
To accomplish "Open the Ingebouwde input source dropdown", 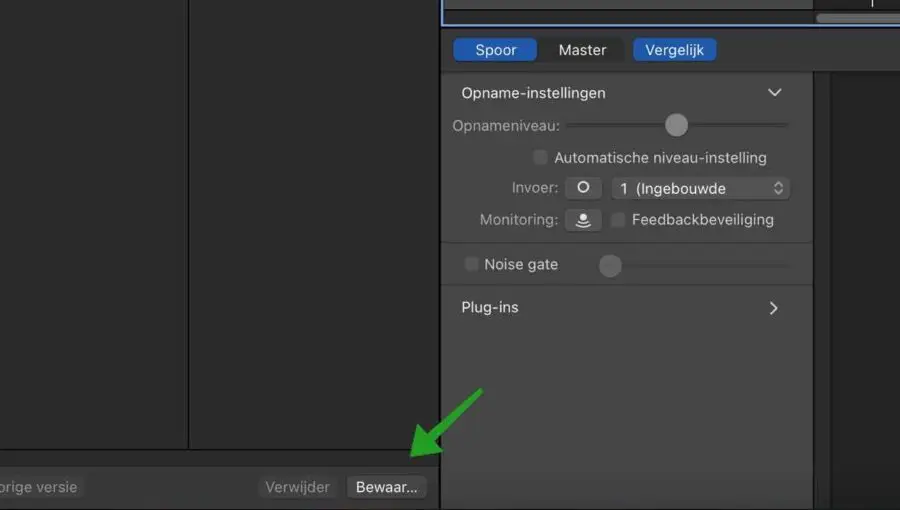I will tap(700, 188).
